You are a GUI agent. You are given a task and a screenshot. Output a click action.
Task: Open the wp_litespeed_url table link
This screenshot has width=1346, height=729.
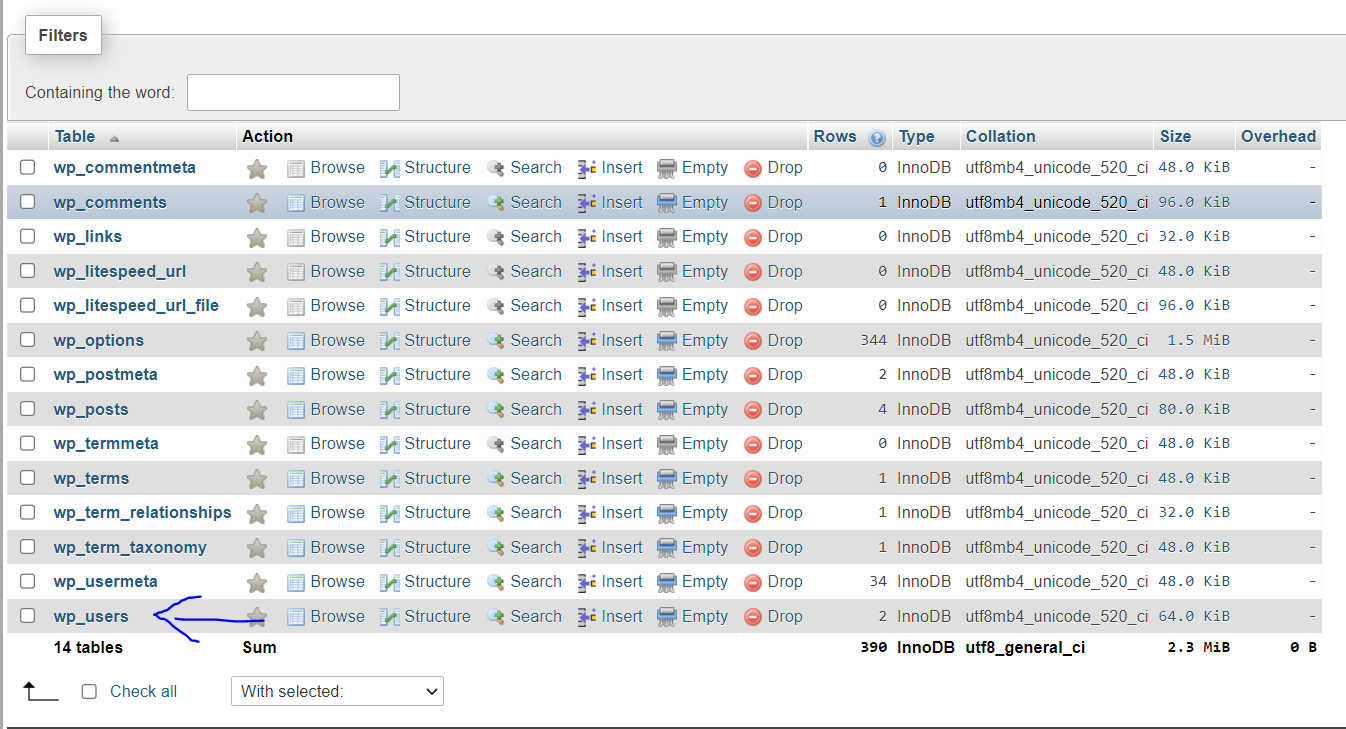[x=119, y=271]
